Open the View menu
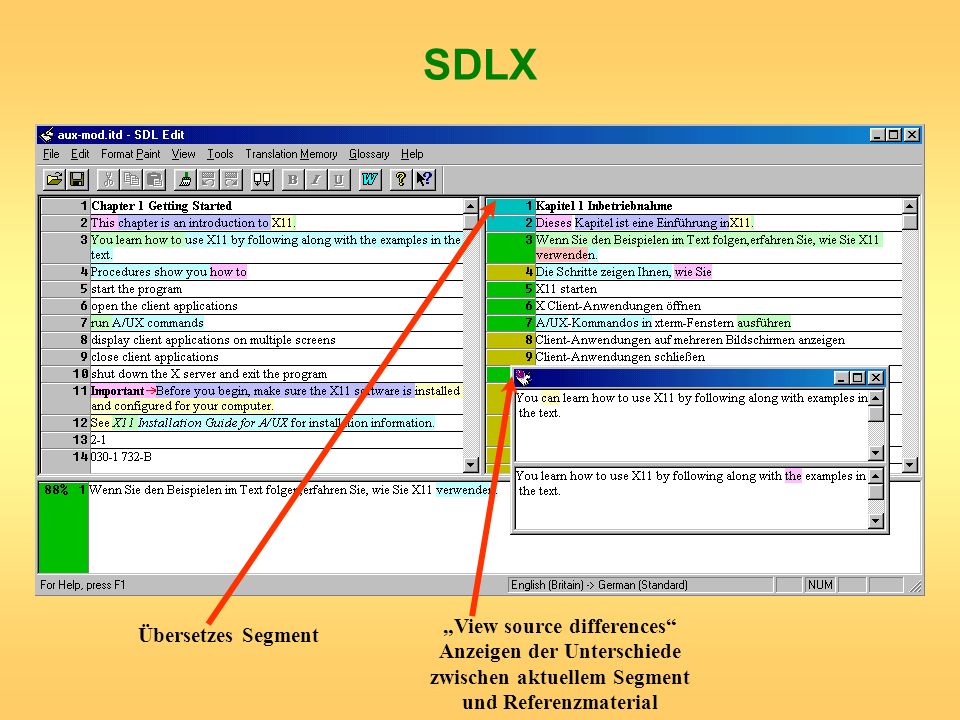 click(x=183, y=154)
